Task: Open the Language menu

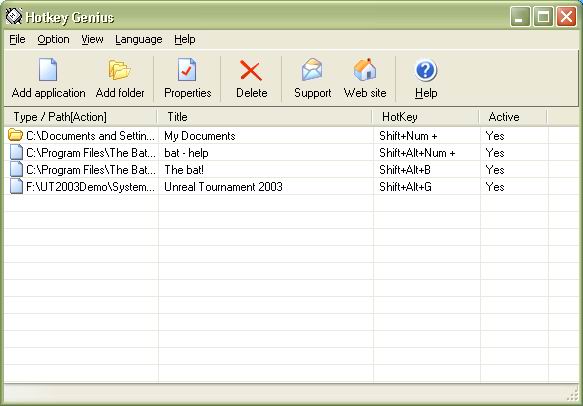Action: (x=139, y=39)
